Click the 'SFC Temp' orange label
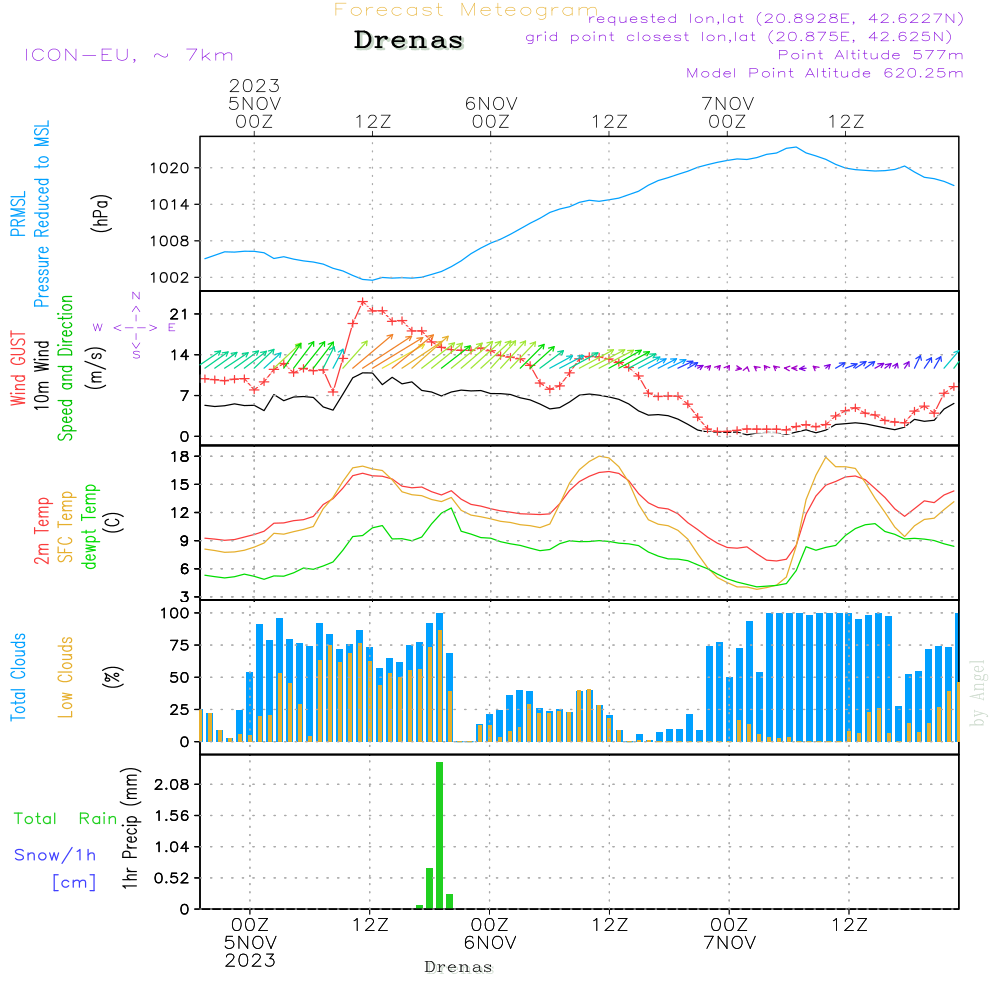 click(x=66, y=527)
